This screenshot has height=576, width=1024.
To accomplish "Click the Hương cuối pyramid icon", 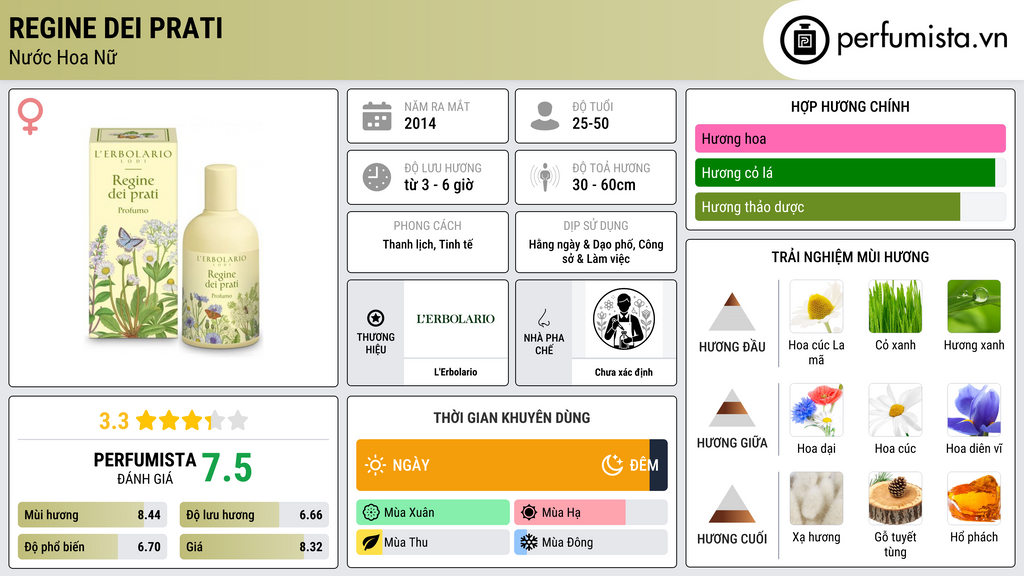I will [x=732, y=504].
